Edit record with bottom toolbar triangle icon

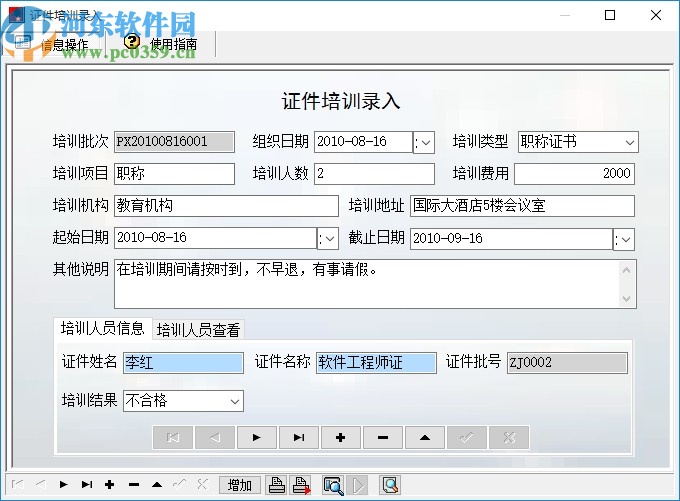(157, 484)
